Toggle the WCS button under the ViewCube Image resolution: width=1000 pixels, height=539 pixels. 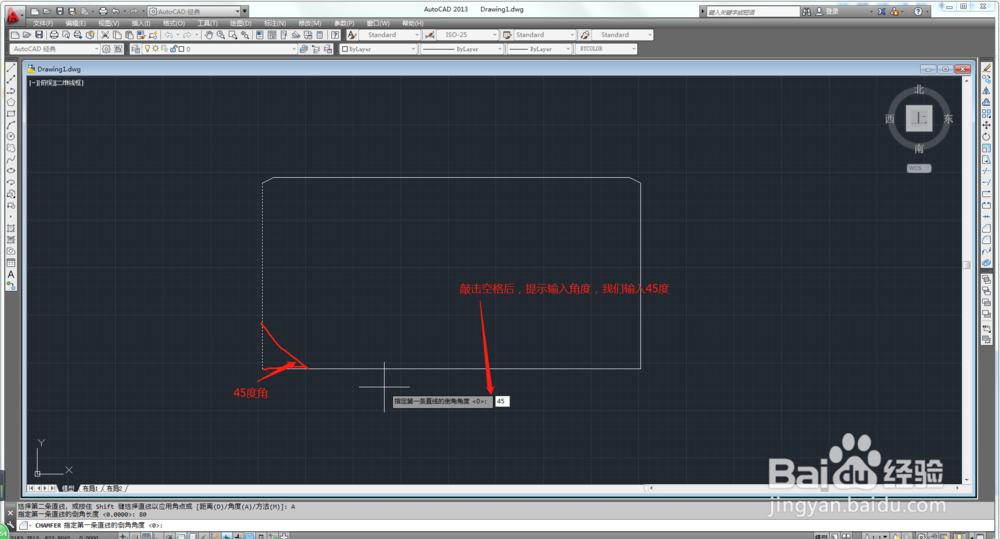(919, 168)
